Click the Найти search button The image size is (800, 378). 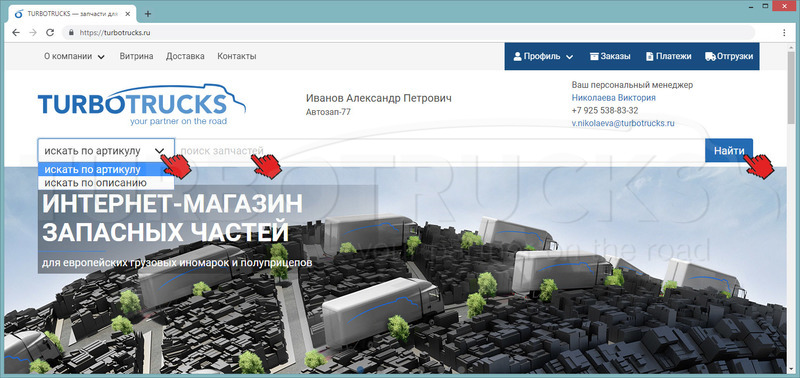pyautogui.click(x=729, y=150)
